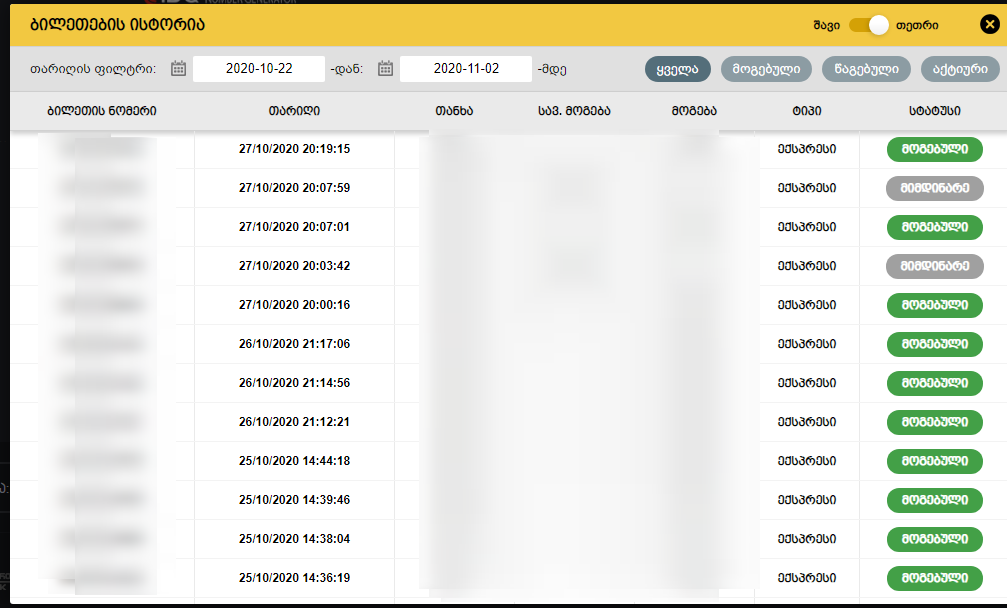Select the ყველა filter button

point(678,69)
